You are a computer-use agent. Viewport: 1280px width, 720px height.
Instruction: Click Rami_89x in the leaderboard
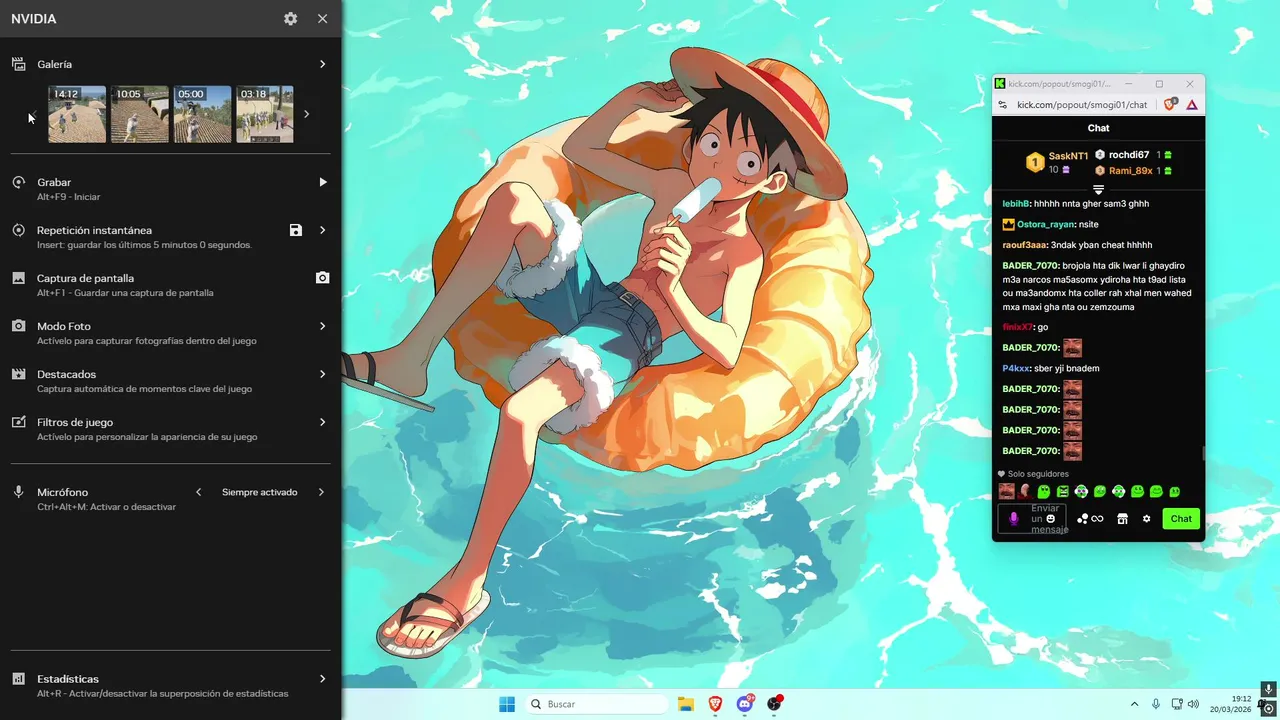tap(1131, 171)
